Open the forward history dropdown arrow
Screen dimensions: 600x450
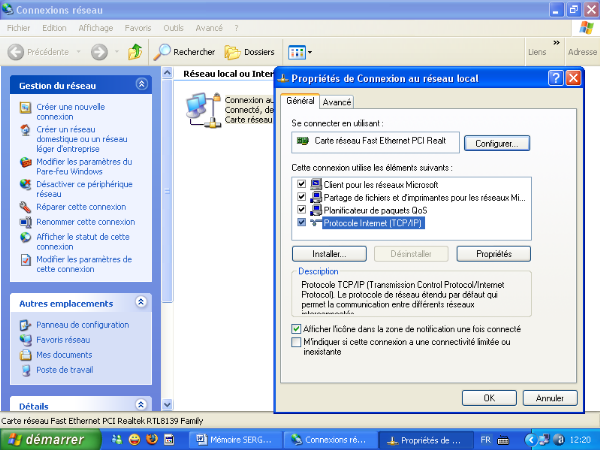(x=117, y=52)
